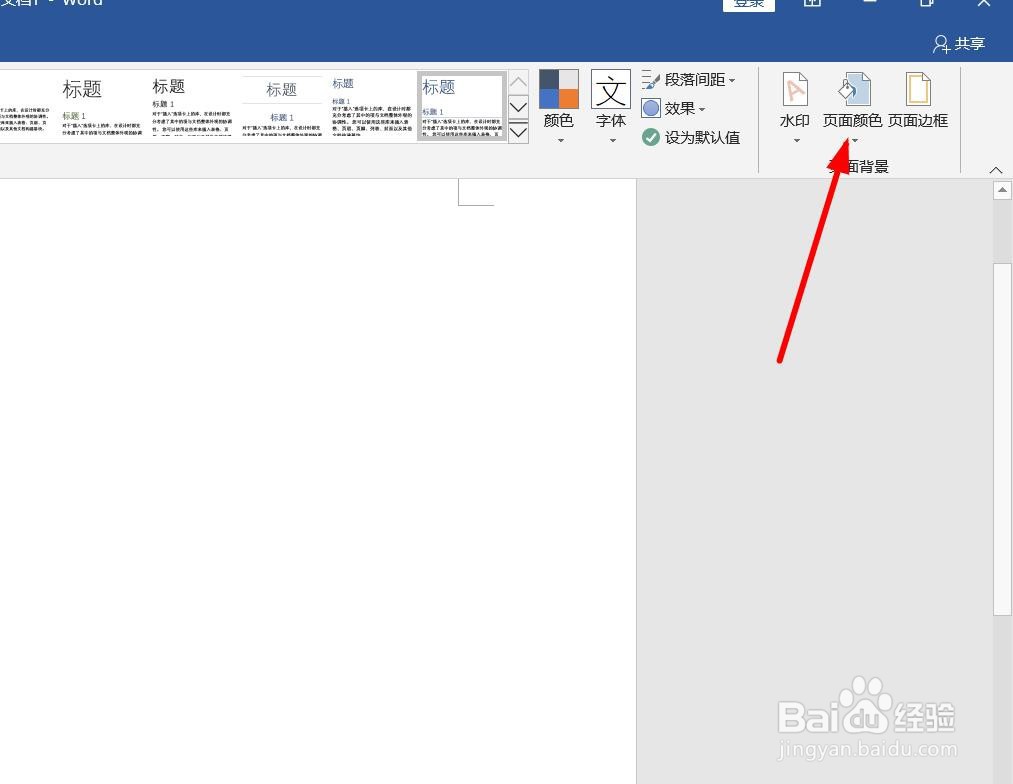
Task: Collapse the ribbon with the chevron
Action: [995, 169]
